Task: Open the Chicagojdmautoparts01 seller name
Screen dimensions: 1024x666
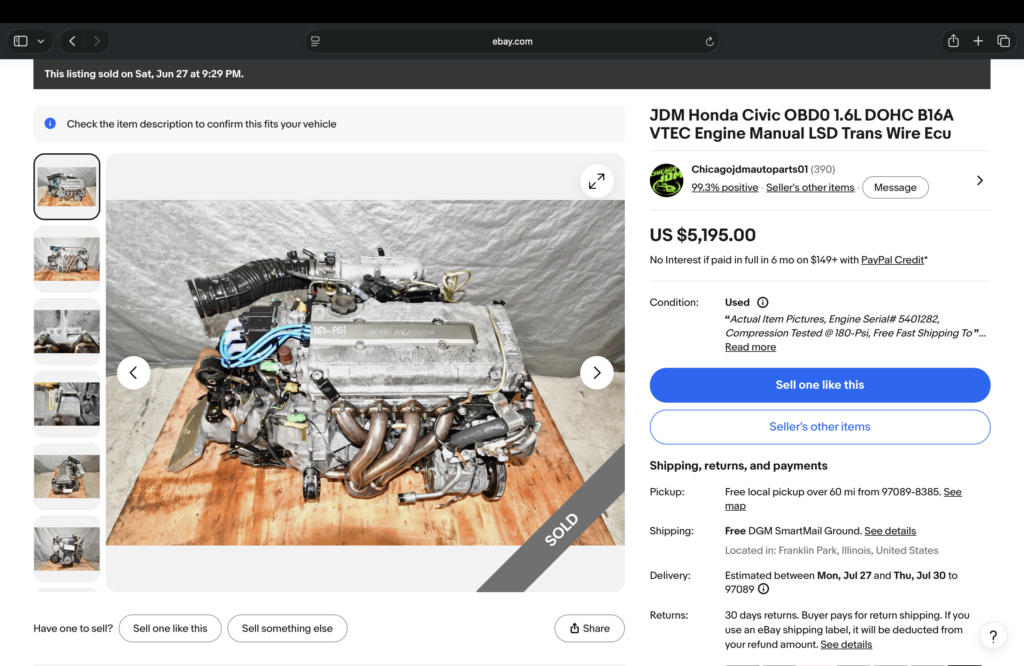Action: coord(749,169)
